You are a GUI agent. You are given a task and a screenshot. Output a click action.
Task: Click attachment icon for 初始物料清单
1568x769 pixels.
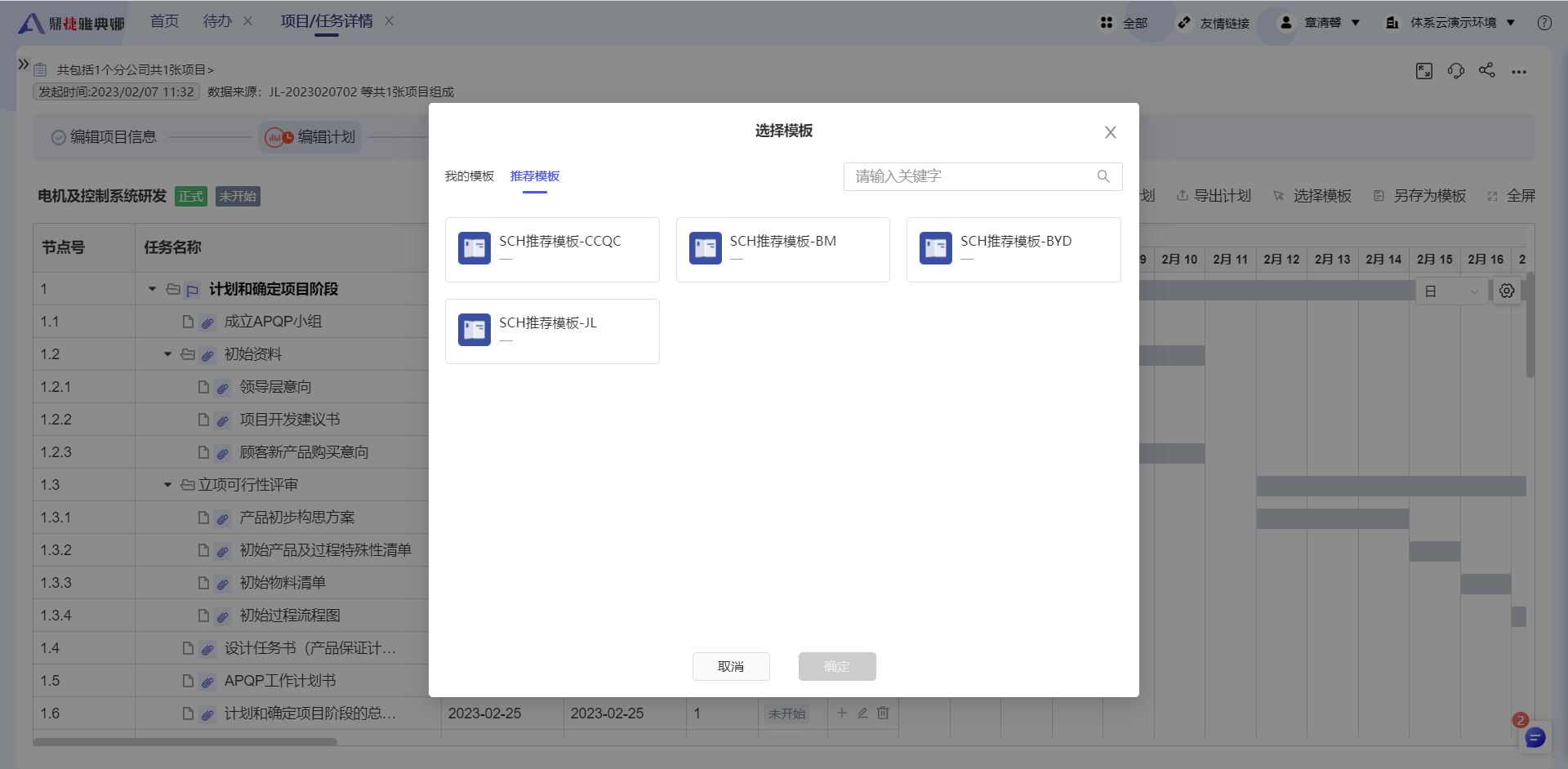pos(223,584)
